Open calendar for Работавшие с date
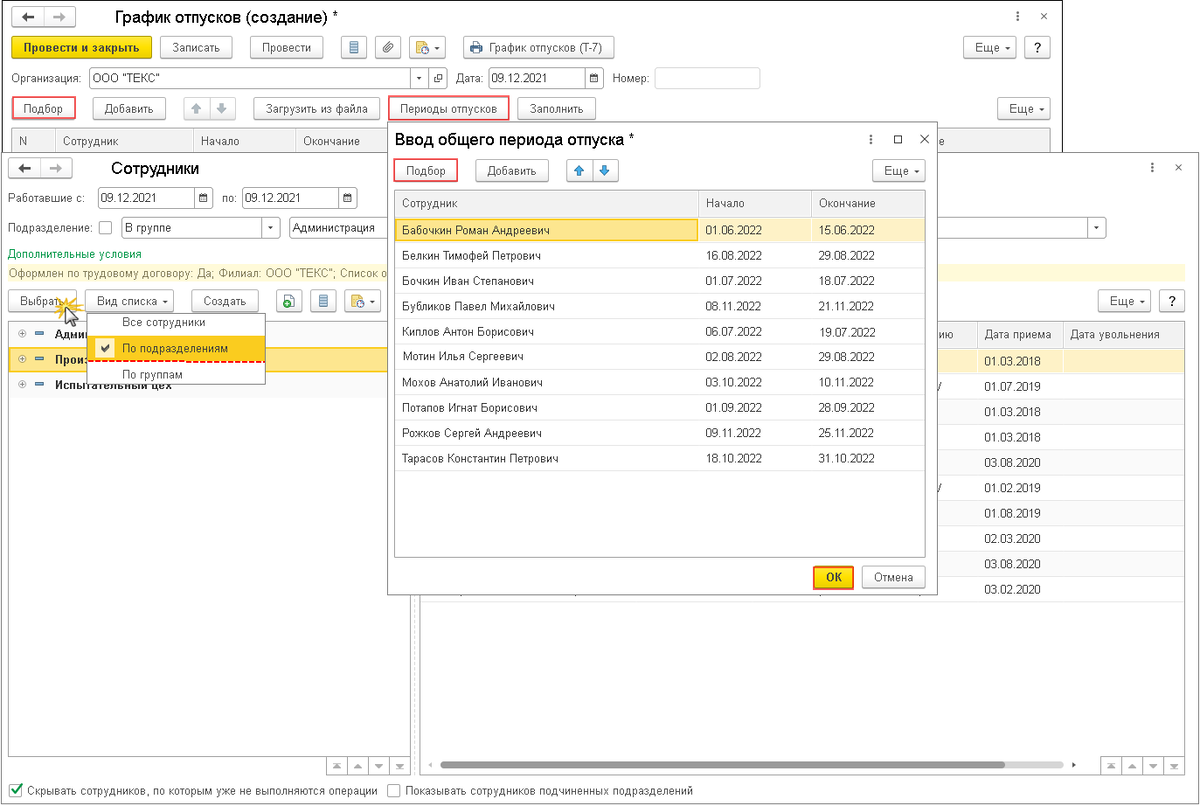 click(x=204, y=198)
